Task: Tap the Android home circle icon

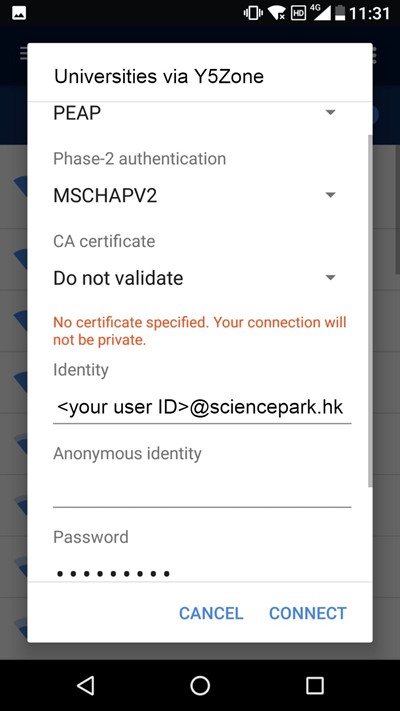Action: click(x=200, y=685)
